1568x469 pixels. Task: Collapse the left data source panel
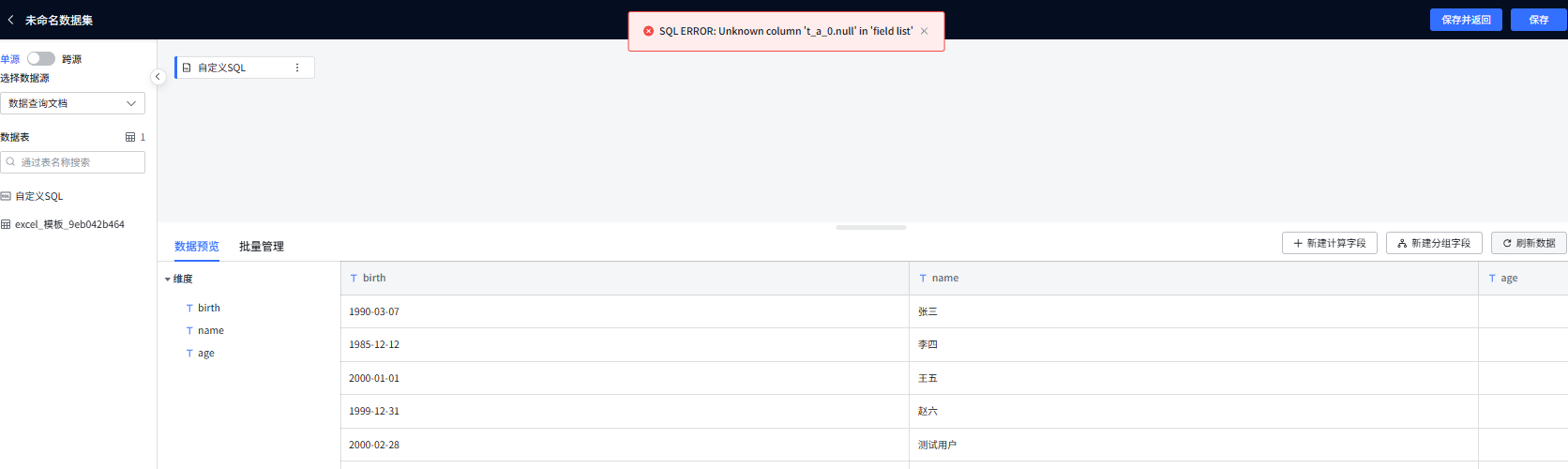[158, 76]
